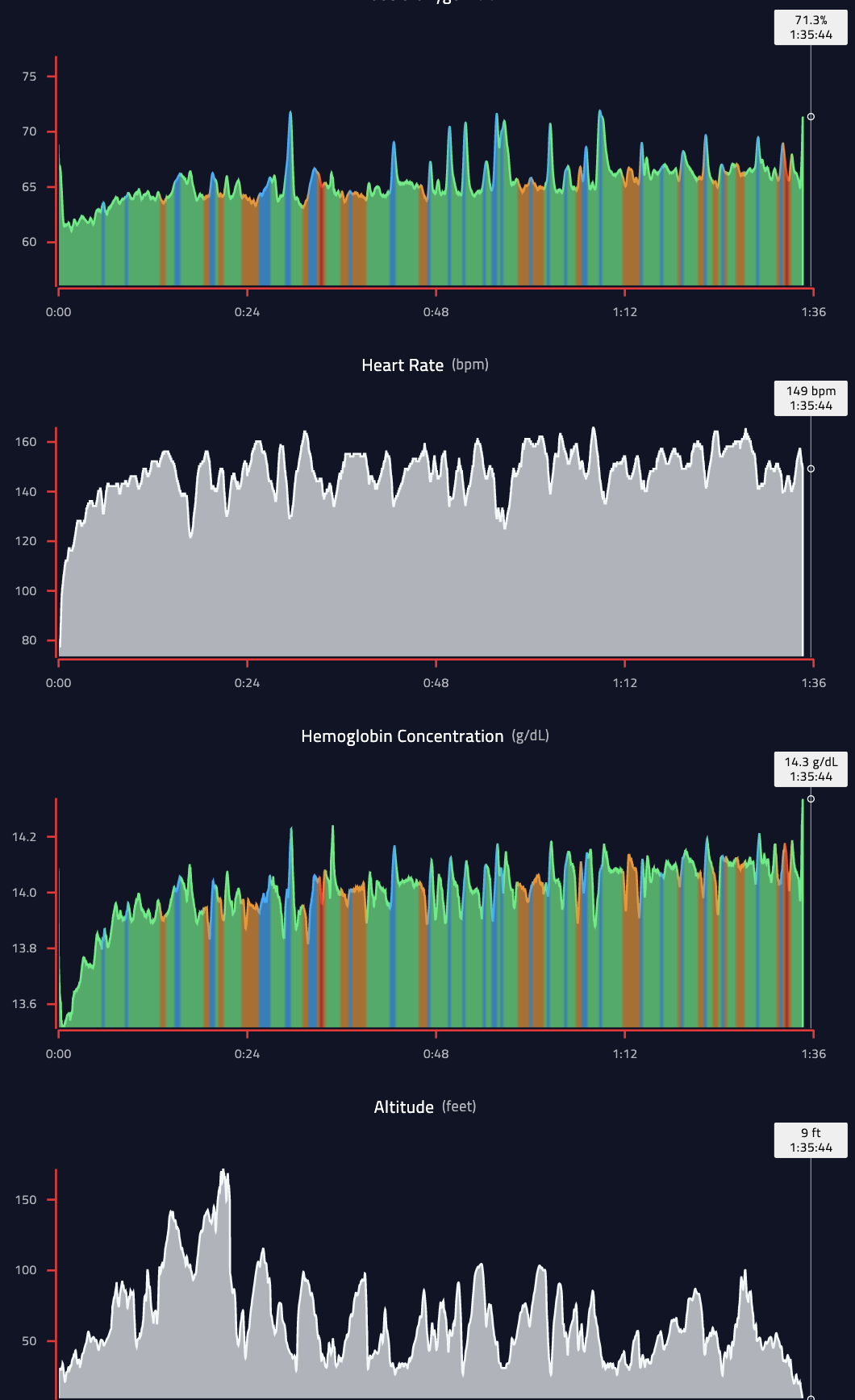Viewport: 855px width, 1400px height.
Task: Click the 1:36 tick label under the Hemoglobin chart
Action: (813, 1054)
